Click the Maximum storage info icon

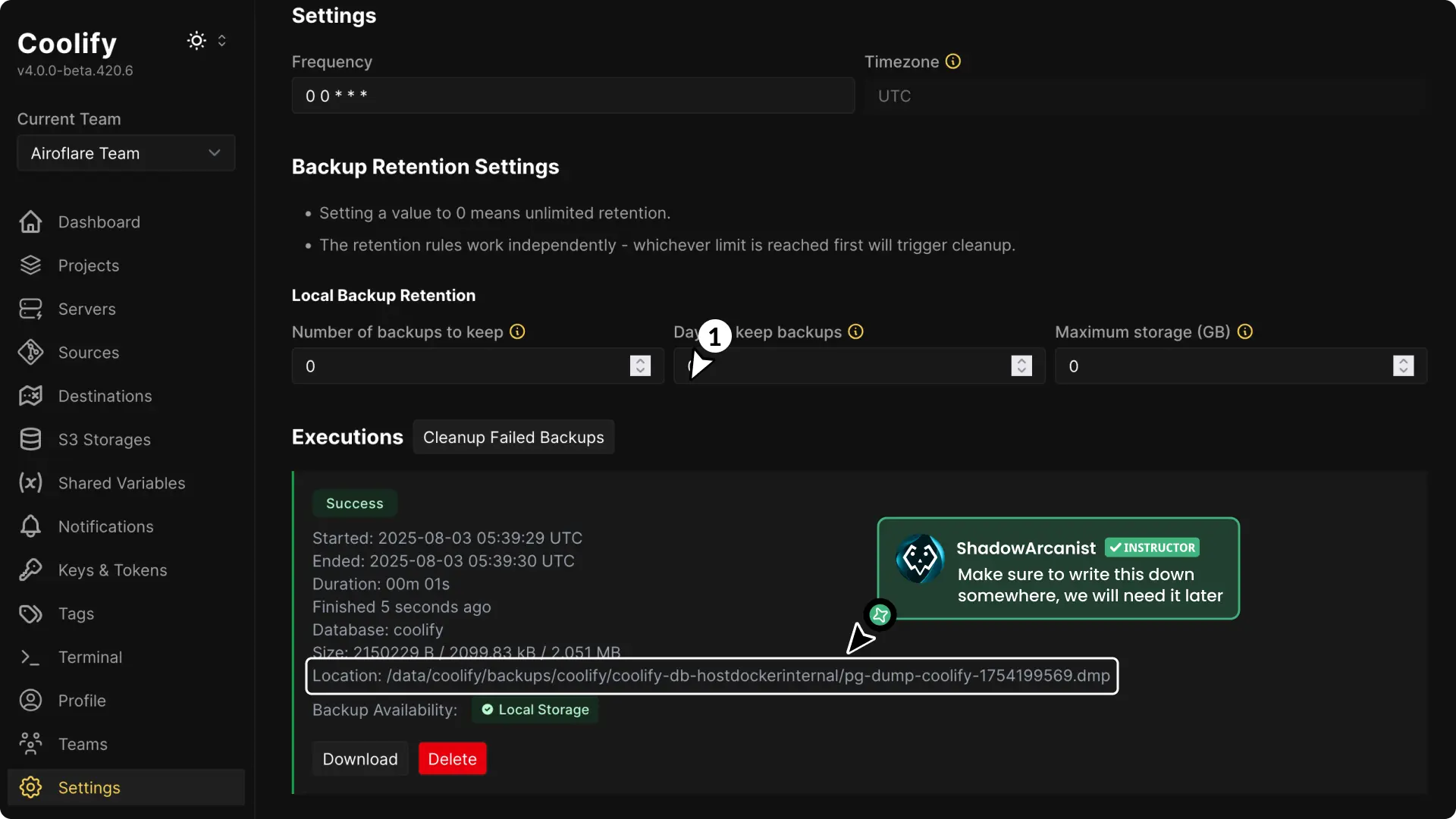coord(1244,331)
